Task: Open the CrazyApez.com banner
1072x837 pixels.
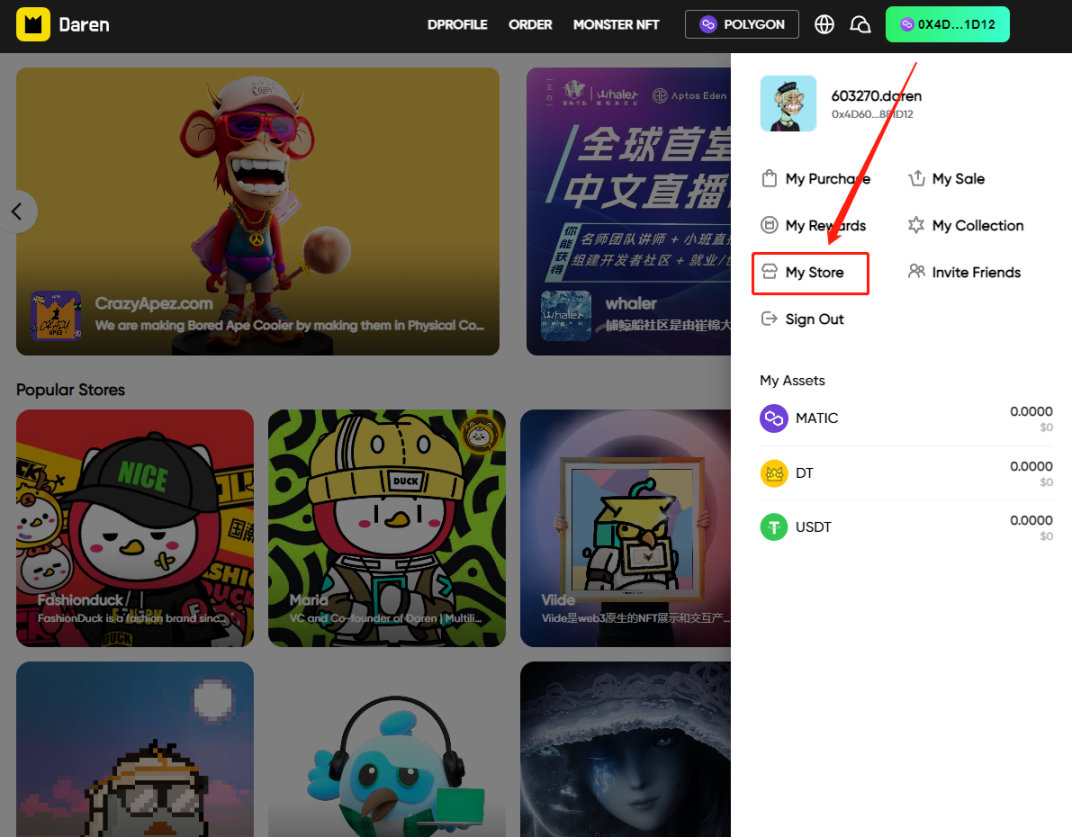Action: point(257,211)
